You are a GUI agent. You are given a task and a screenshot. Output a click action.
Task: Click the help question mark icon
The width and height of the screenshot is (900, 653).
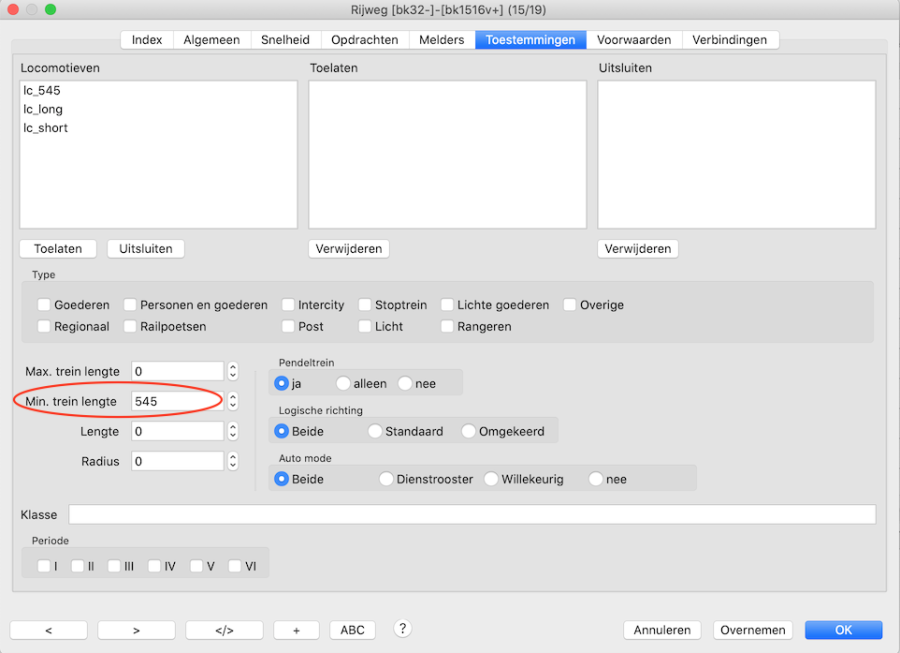(403, 628)
